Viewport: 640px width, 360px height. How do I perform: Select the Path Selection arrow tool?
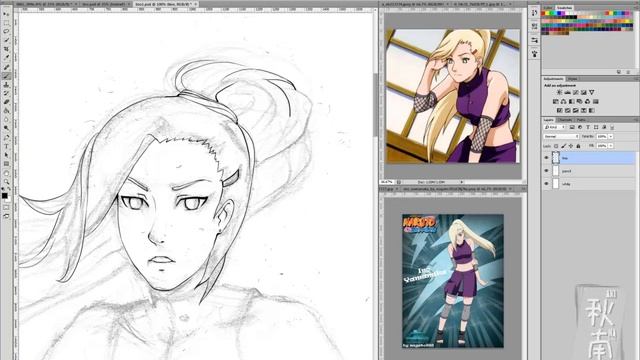coord(6,155)
